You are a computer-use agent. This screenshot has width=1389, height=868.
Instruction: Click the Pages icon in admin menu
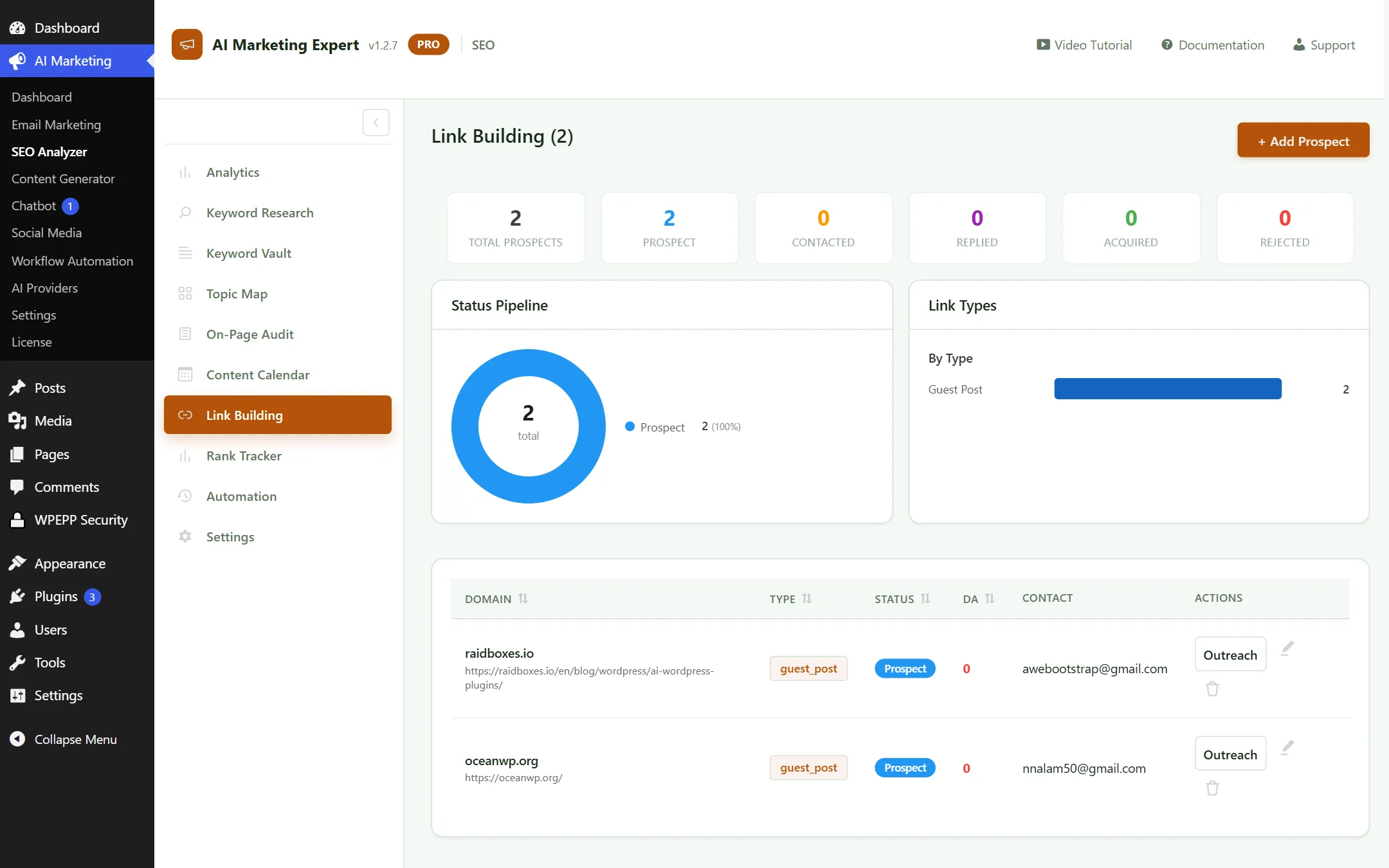(17, 454)
